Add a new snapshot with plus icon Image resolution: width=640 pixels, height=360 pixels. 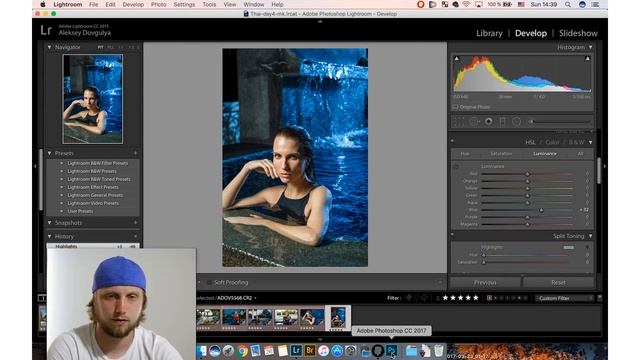point(136,223)
